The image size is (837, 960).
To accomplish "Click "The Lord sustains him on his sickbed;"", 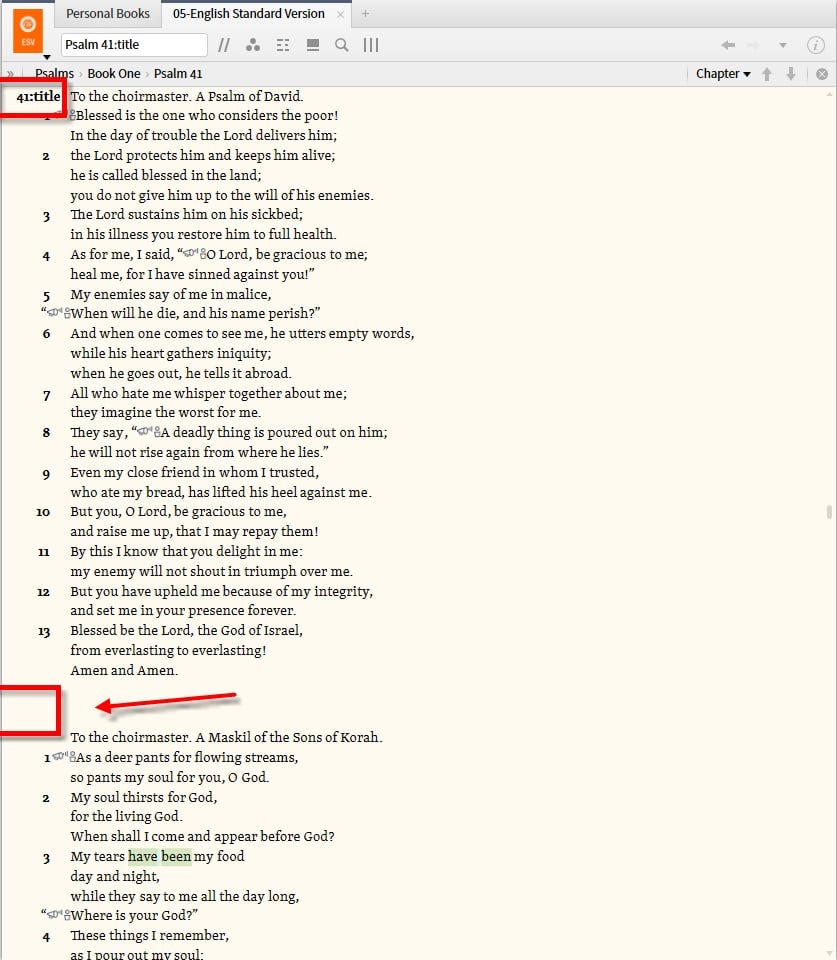I will (187, 214).
